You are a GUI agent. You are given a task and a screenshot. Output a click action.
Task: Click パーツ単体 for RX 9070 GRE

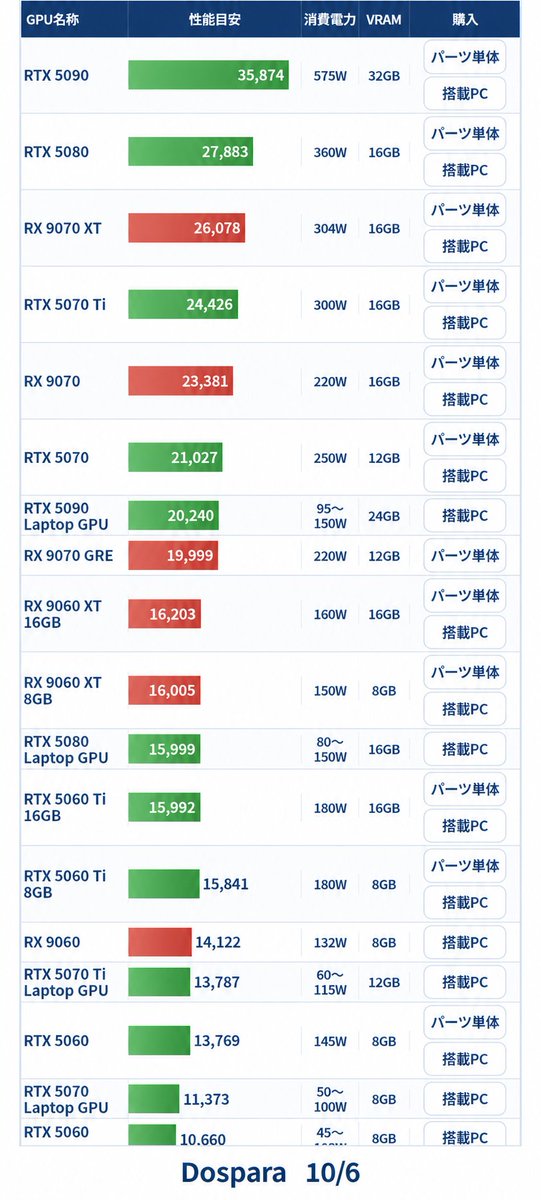click(465, 555)
